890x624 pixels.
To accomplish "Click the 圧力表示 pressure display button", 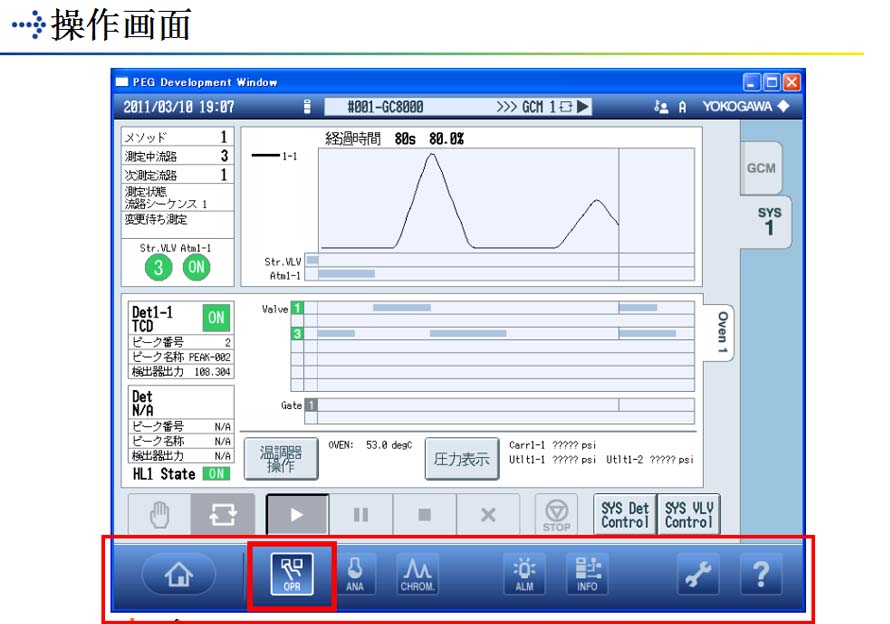I will [x=461, y=460].
